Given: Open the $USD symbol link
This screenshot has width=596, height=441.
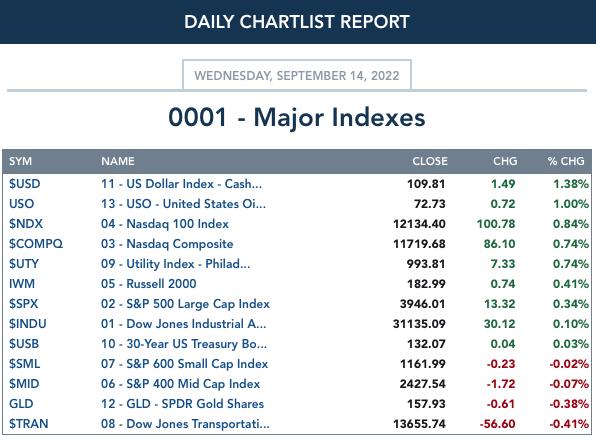Looking at the screenshot, I should tap(25, 184).
